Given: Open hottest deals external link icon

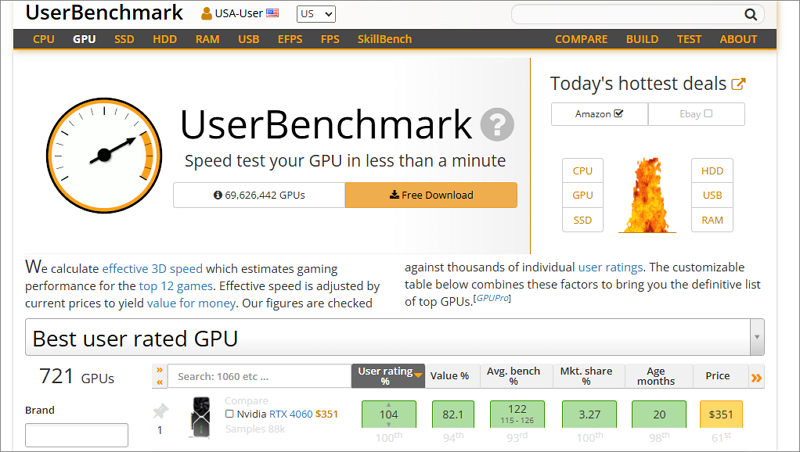Looking at the screenshot, I should coord(738,84).
